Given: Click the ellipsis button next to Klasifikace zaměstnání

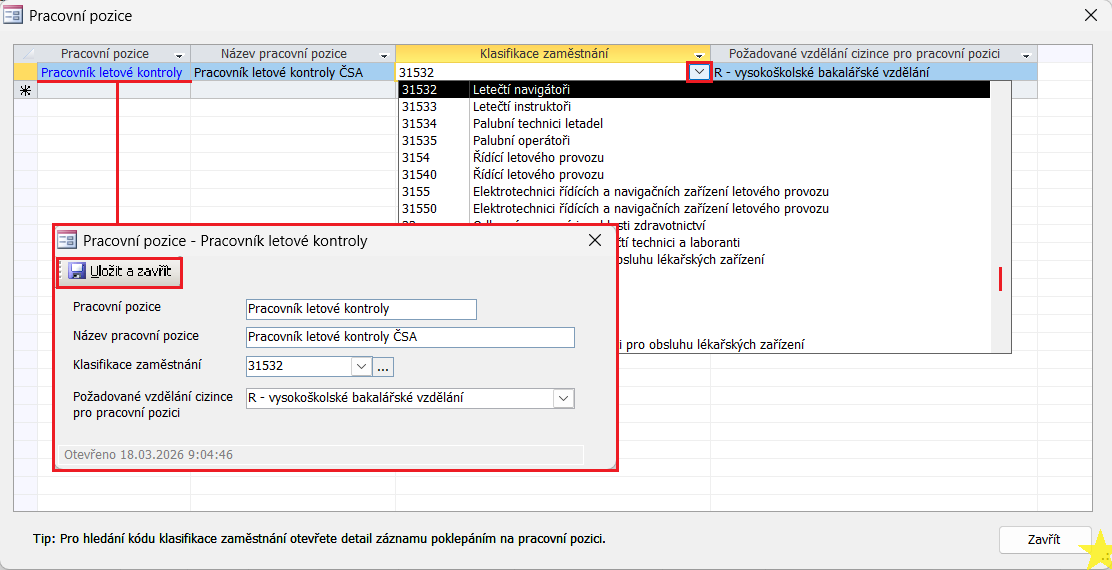Looking at the screenshot, I should [x=384, y=367].
